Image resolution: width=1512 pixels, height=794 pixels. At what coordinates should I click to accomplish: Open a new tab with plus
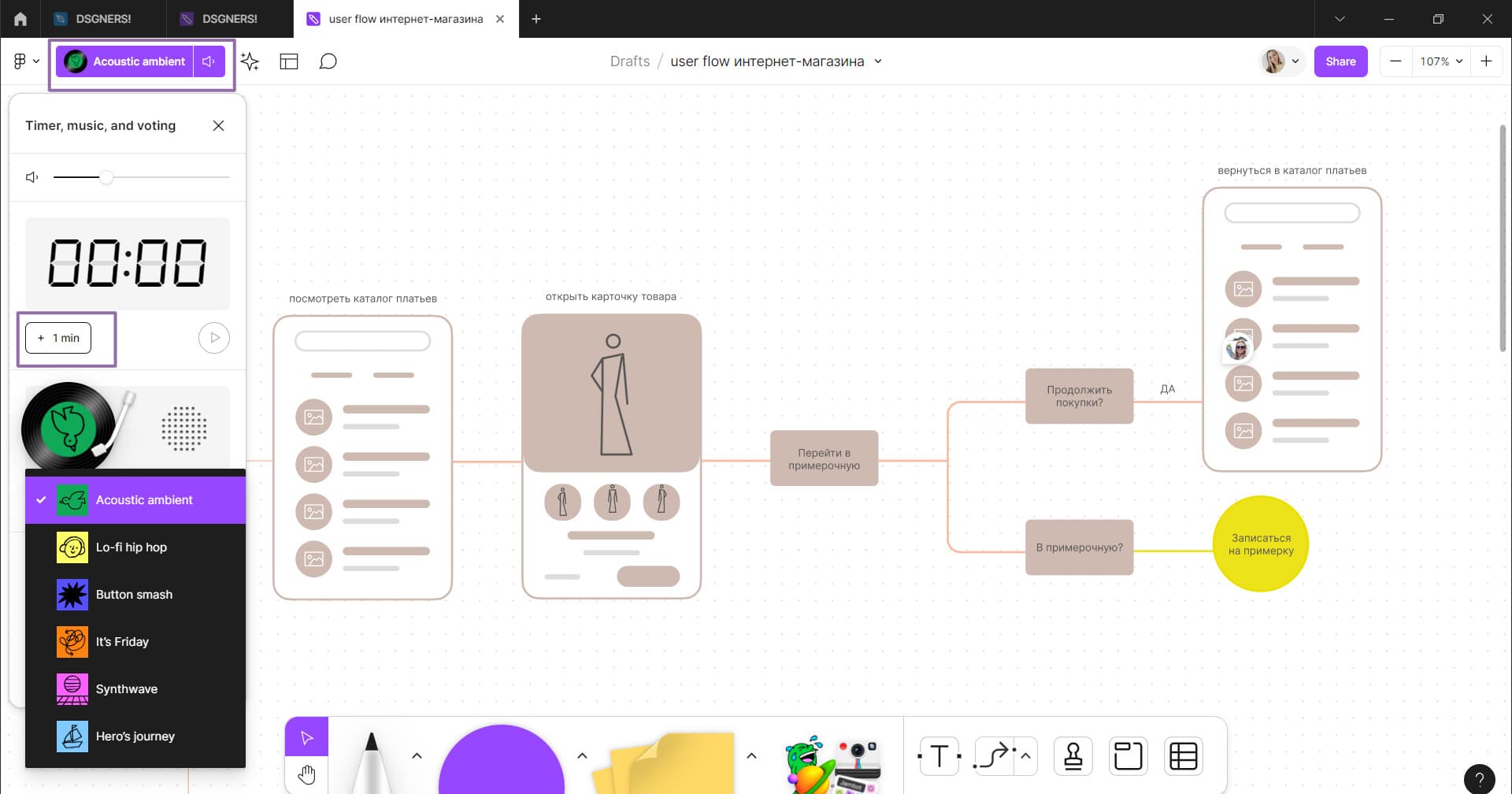click(536, 19)
